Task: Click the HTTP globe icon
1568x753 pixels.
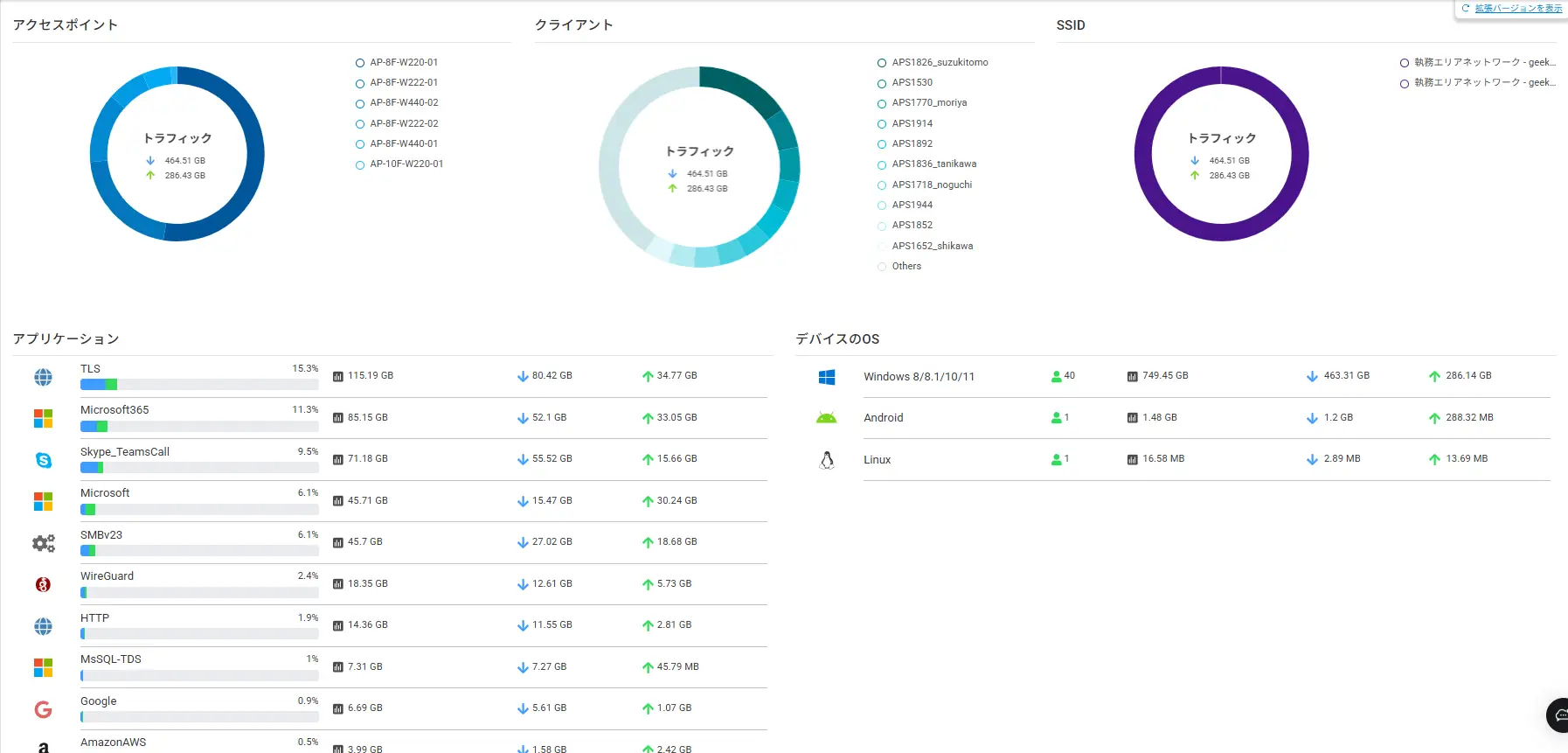Action: click(x=43, y=626)
